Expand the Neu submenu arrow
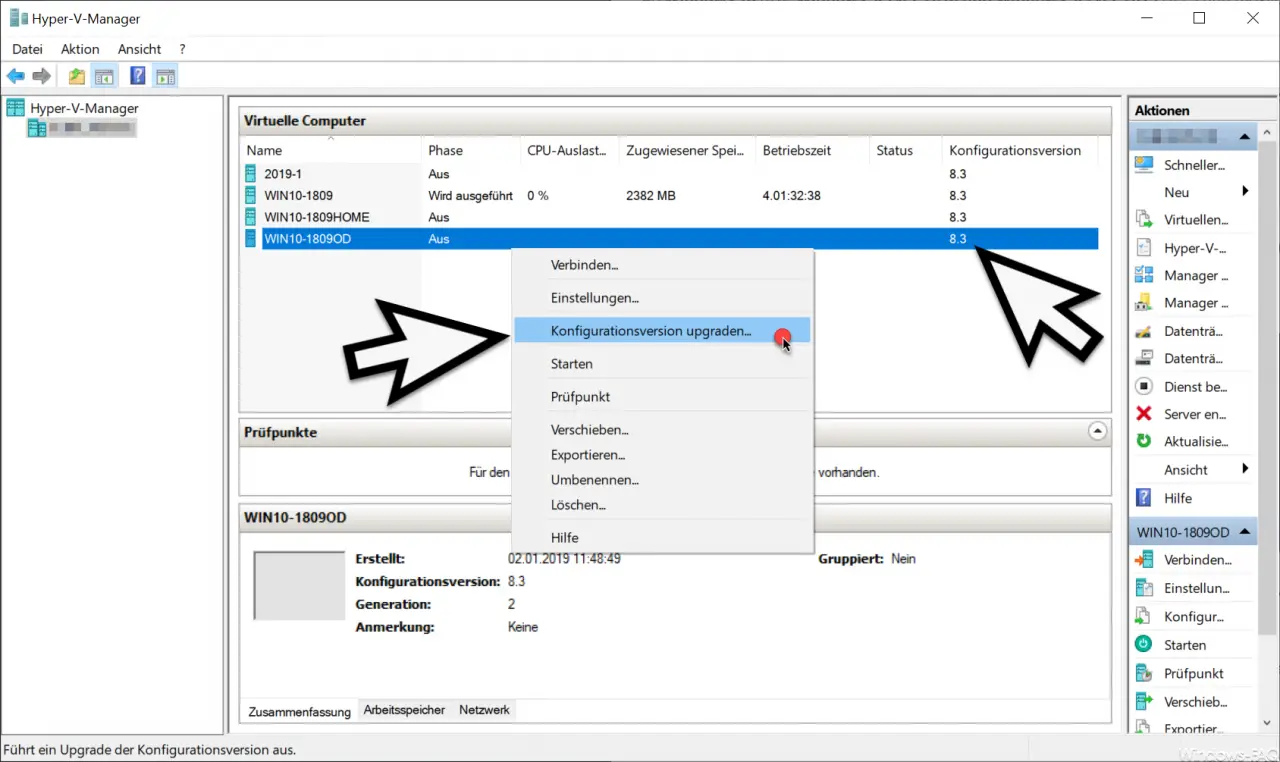Image resolution: width=1280 pixels, height=762 pixels. 1245,192
